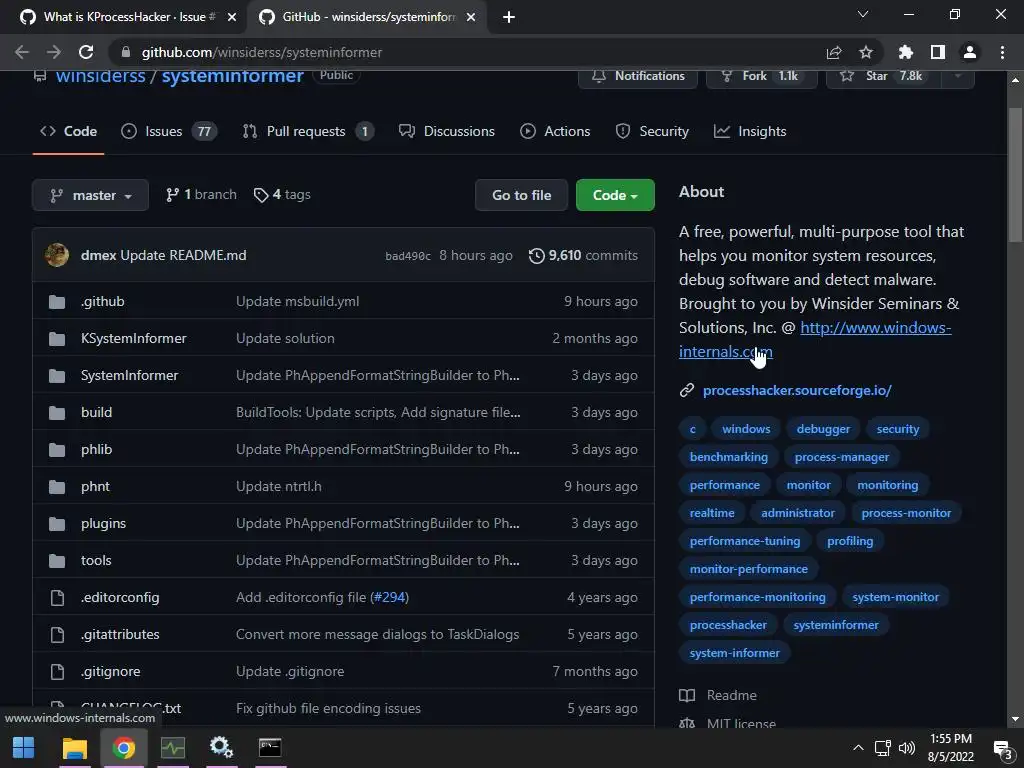Open a new browser tab with plus icon

(509, 17)
